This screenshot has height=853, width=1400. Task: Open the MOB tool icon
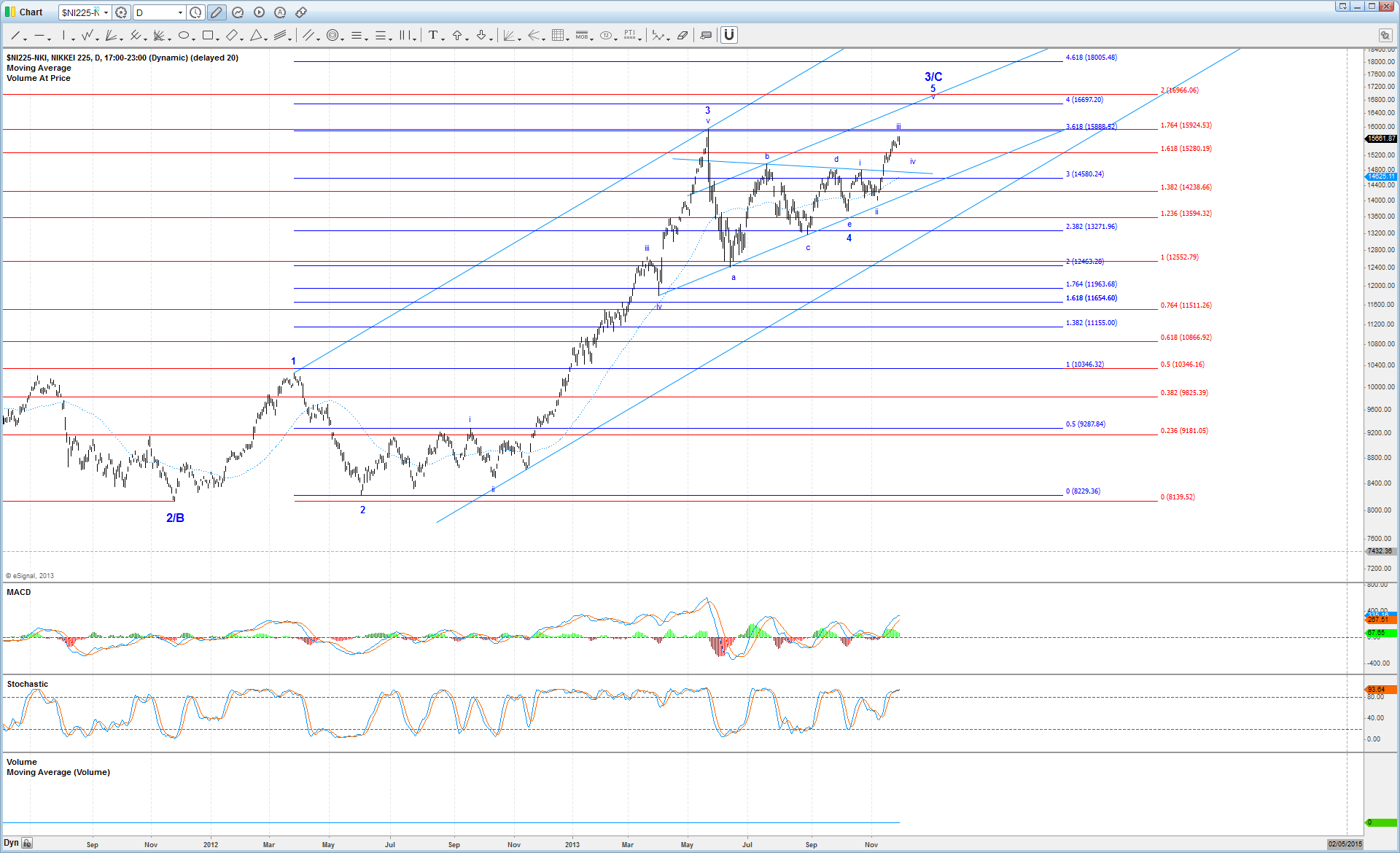point(582,35)
